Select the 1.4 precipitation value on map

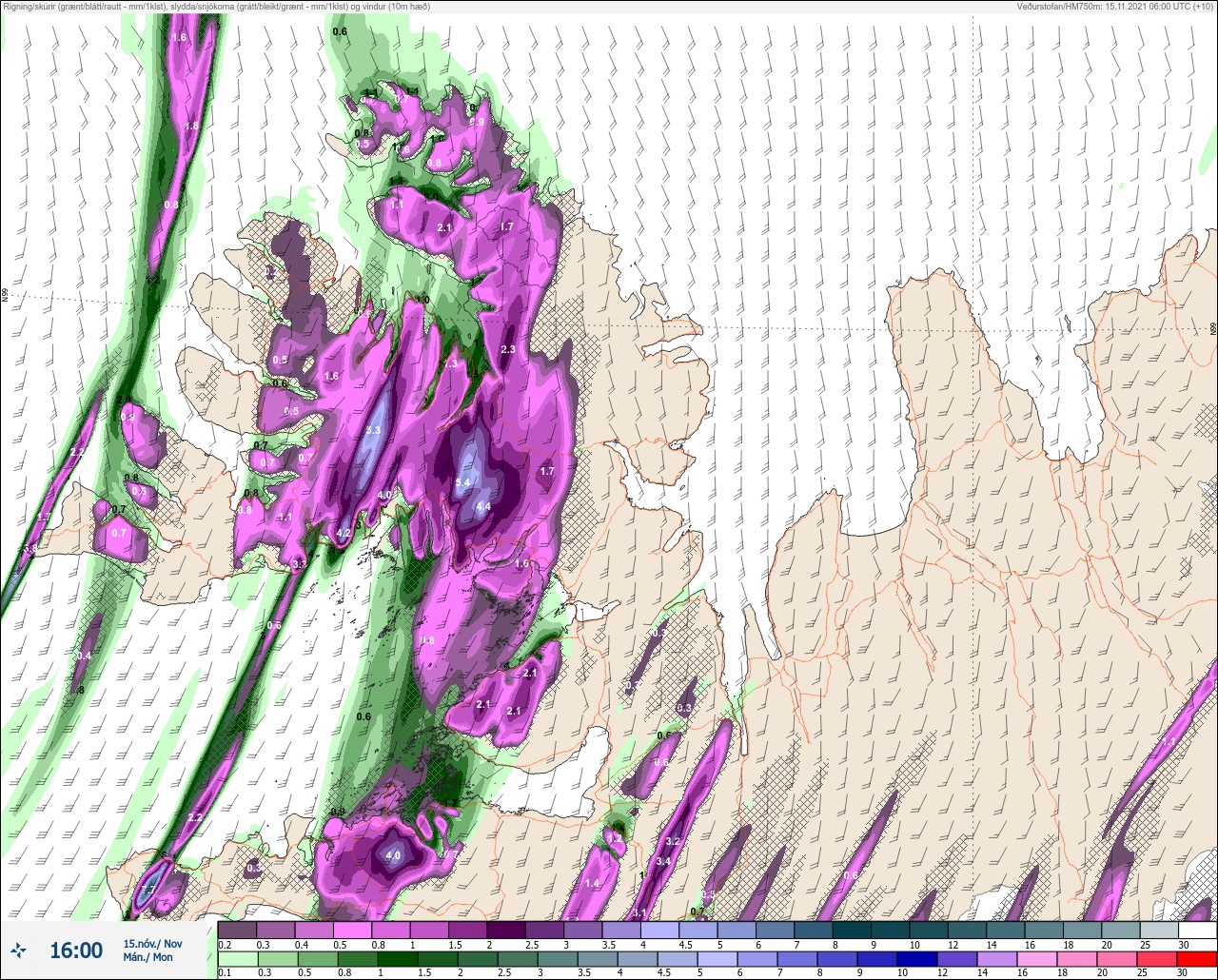(x=592, y=883)
